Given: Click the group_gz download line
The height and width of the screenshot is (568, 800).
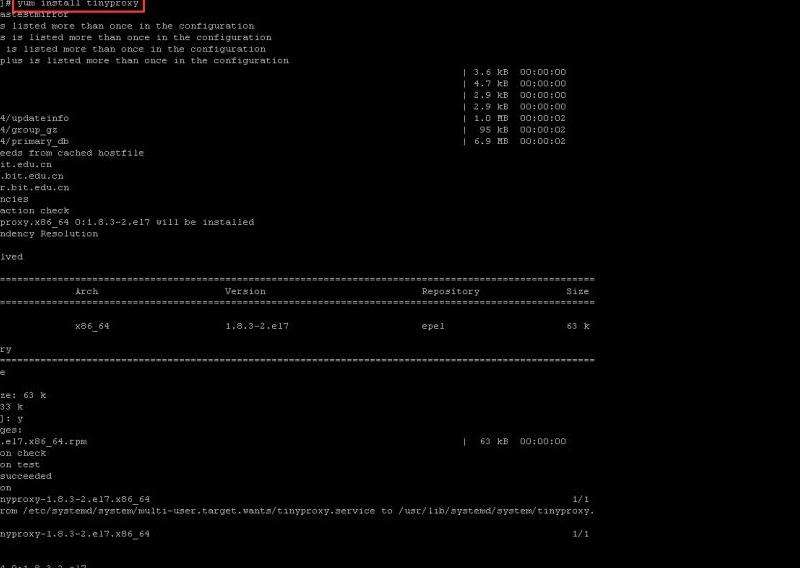Looking at the screenshot, I should (29, 130).
